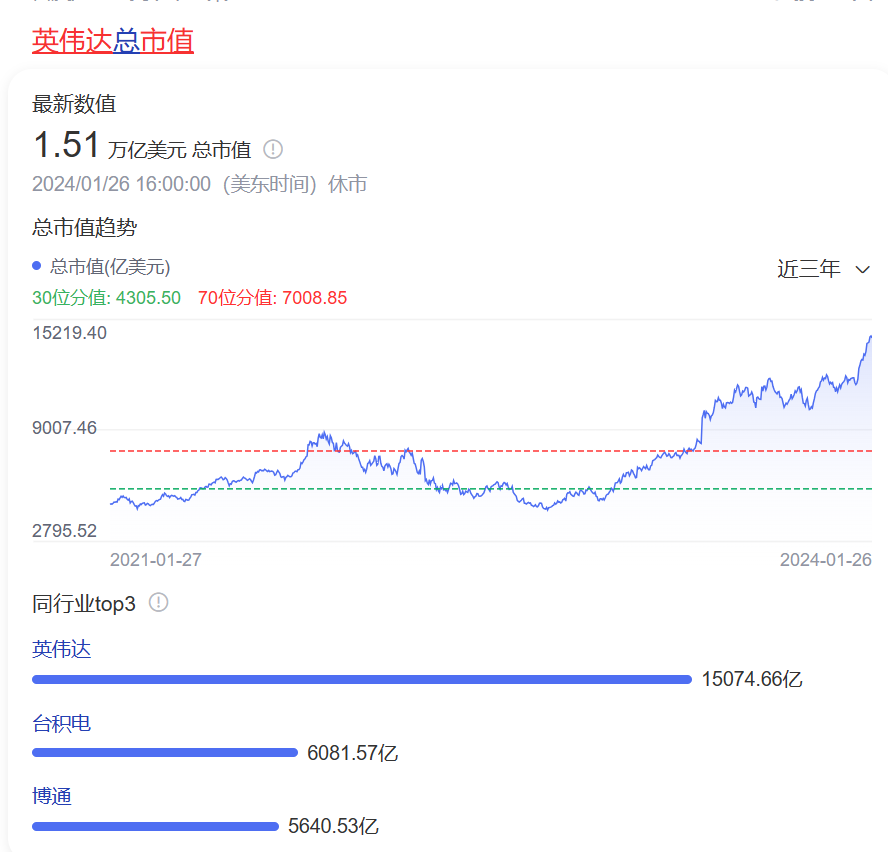Viewport: 888px width, 852px height.
Task: Open the 近三年 time range dropdown
Action: [823, 269]
